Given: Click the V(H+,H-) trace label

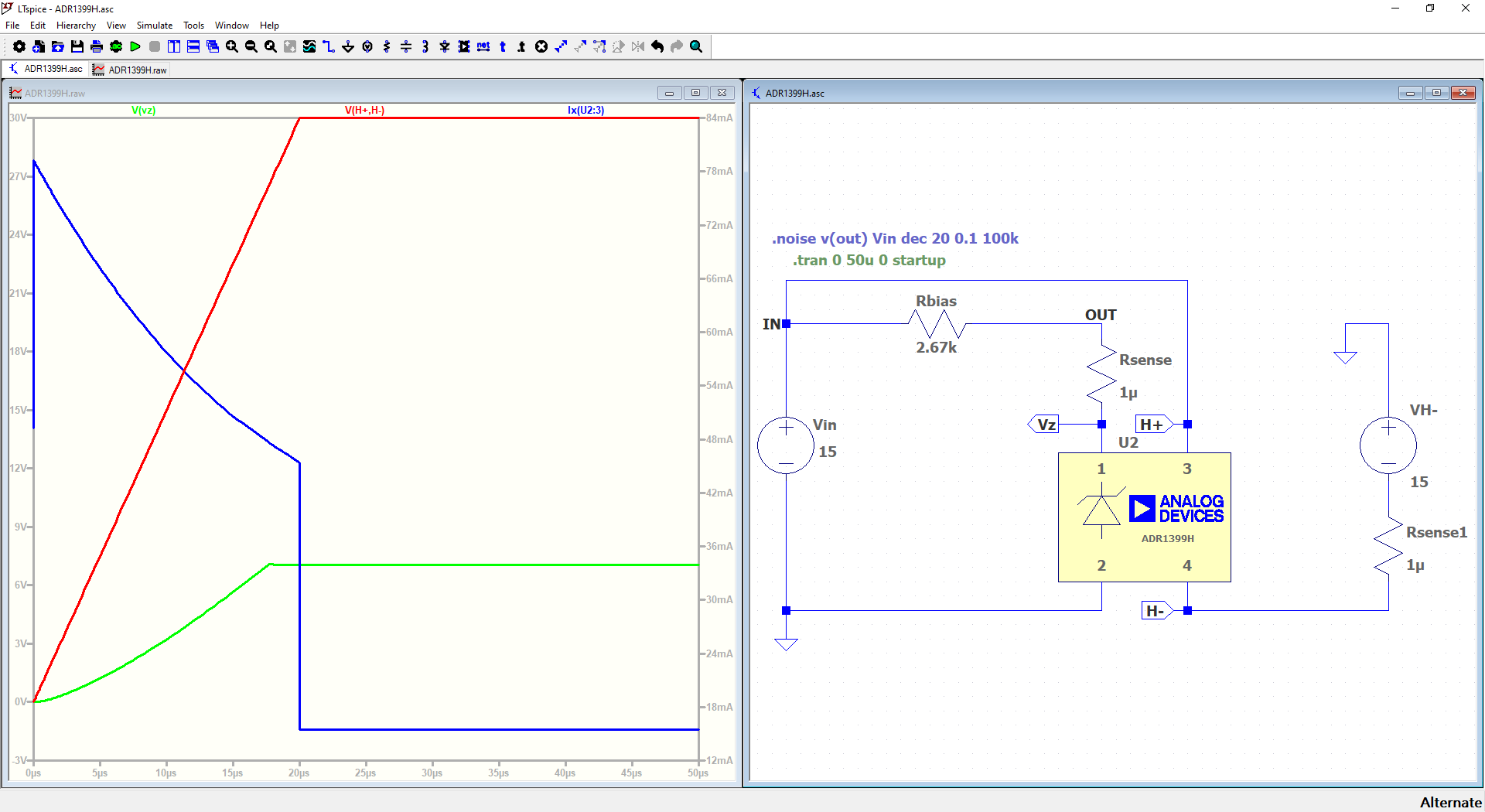Looking at the screenshot, I should [364, 110].
